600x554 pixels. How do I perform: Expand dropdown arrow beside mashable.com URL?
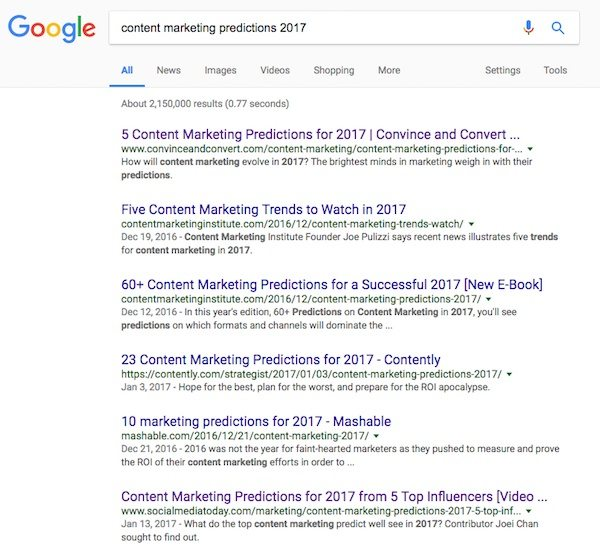point(376,436)
